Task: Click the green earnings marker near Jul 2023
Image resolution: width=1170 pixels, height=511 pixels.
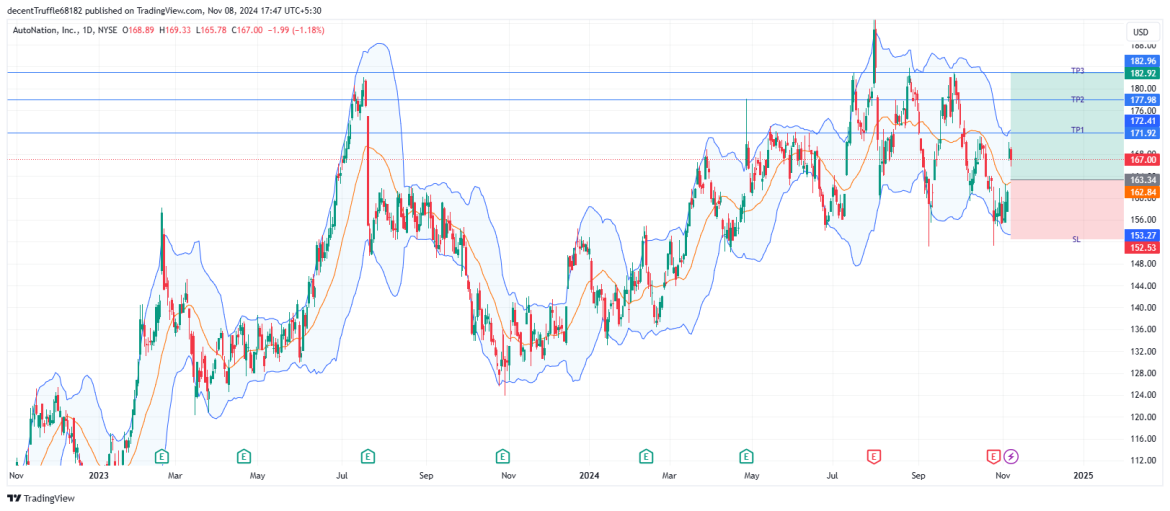Action: click(368, 456)
